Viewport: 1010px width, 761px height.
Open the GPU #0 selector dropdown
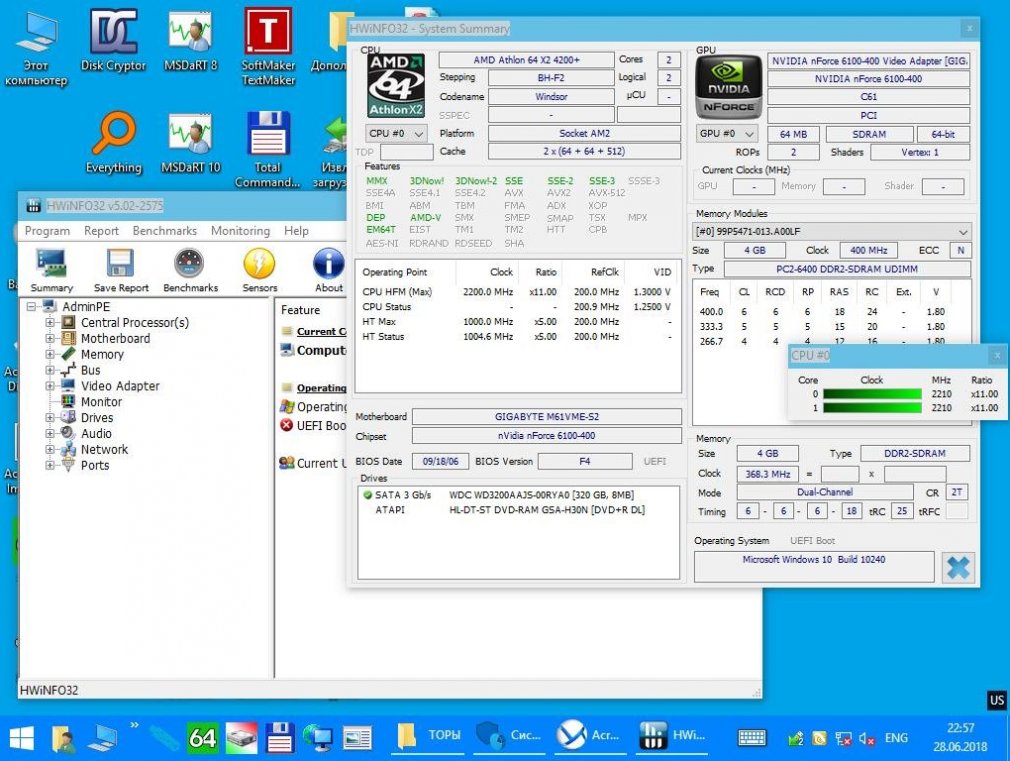click(727, 133)
